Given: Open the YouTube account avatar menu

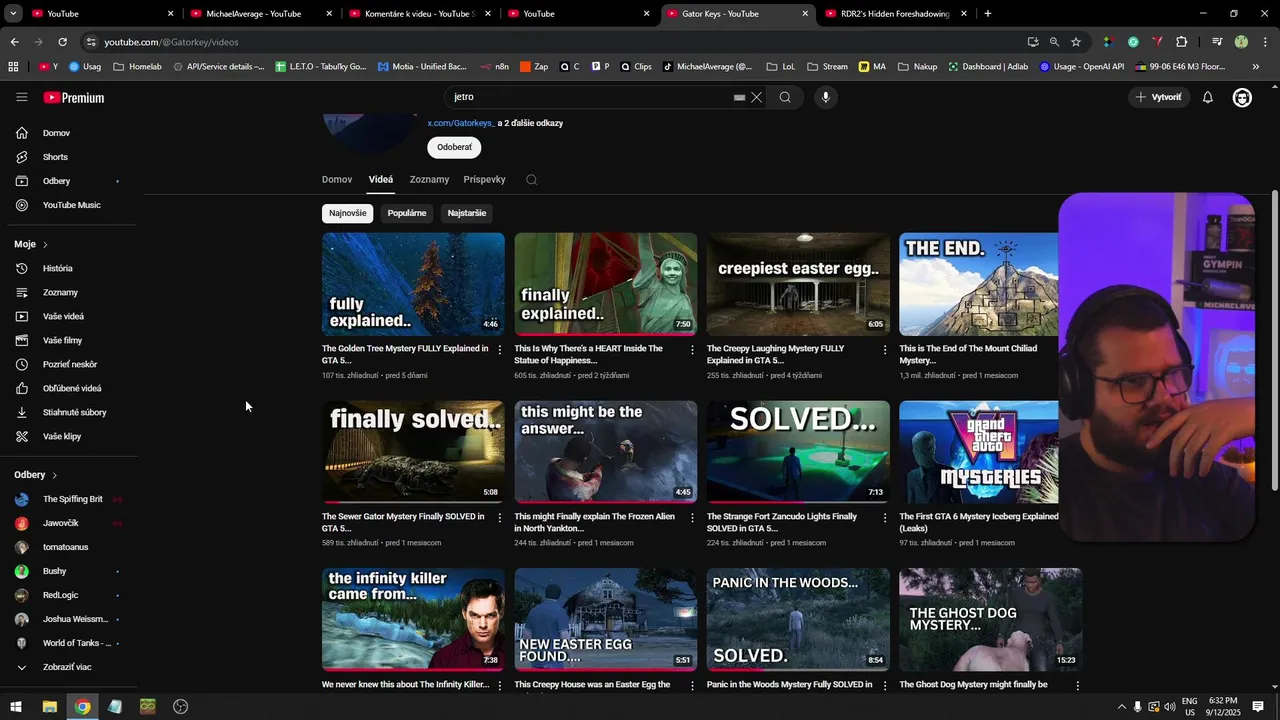Looking at the screenshot, I should pyautogui.click(x=1242, y=97).
